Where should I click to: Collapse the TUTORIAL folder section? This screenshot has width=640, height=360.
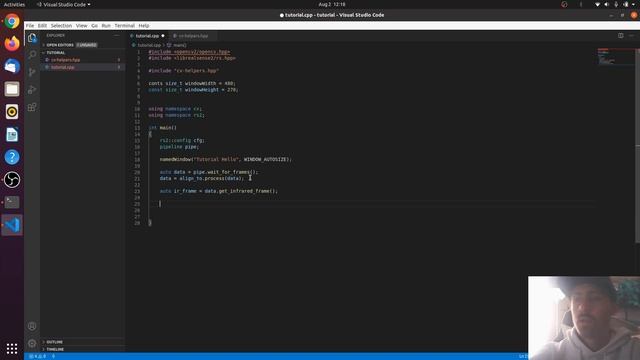coord(56,53)
